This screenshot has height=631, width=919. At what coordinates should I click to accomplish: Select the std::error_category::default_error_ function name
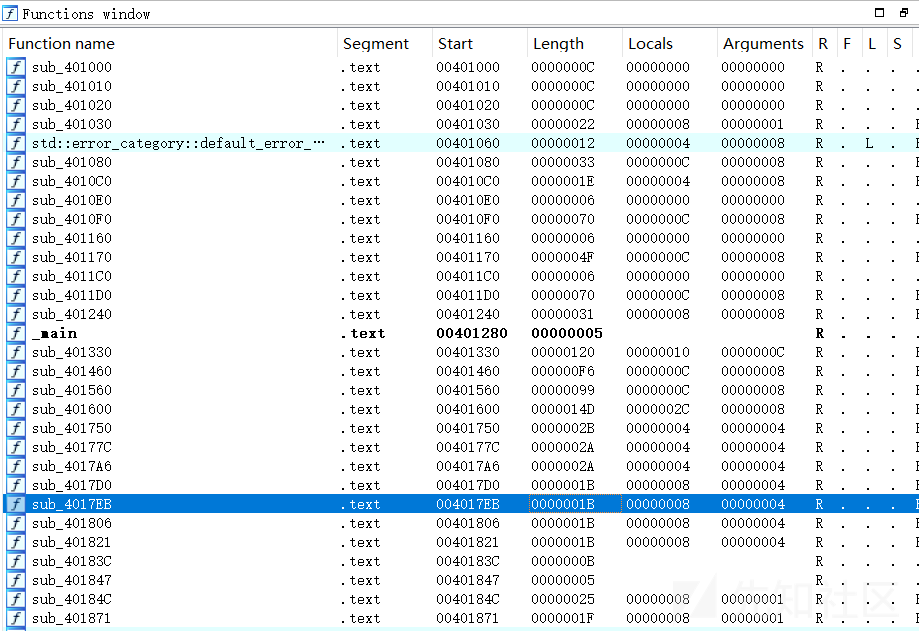(x=178, y=144)
